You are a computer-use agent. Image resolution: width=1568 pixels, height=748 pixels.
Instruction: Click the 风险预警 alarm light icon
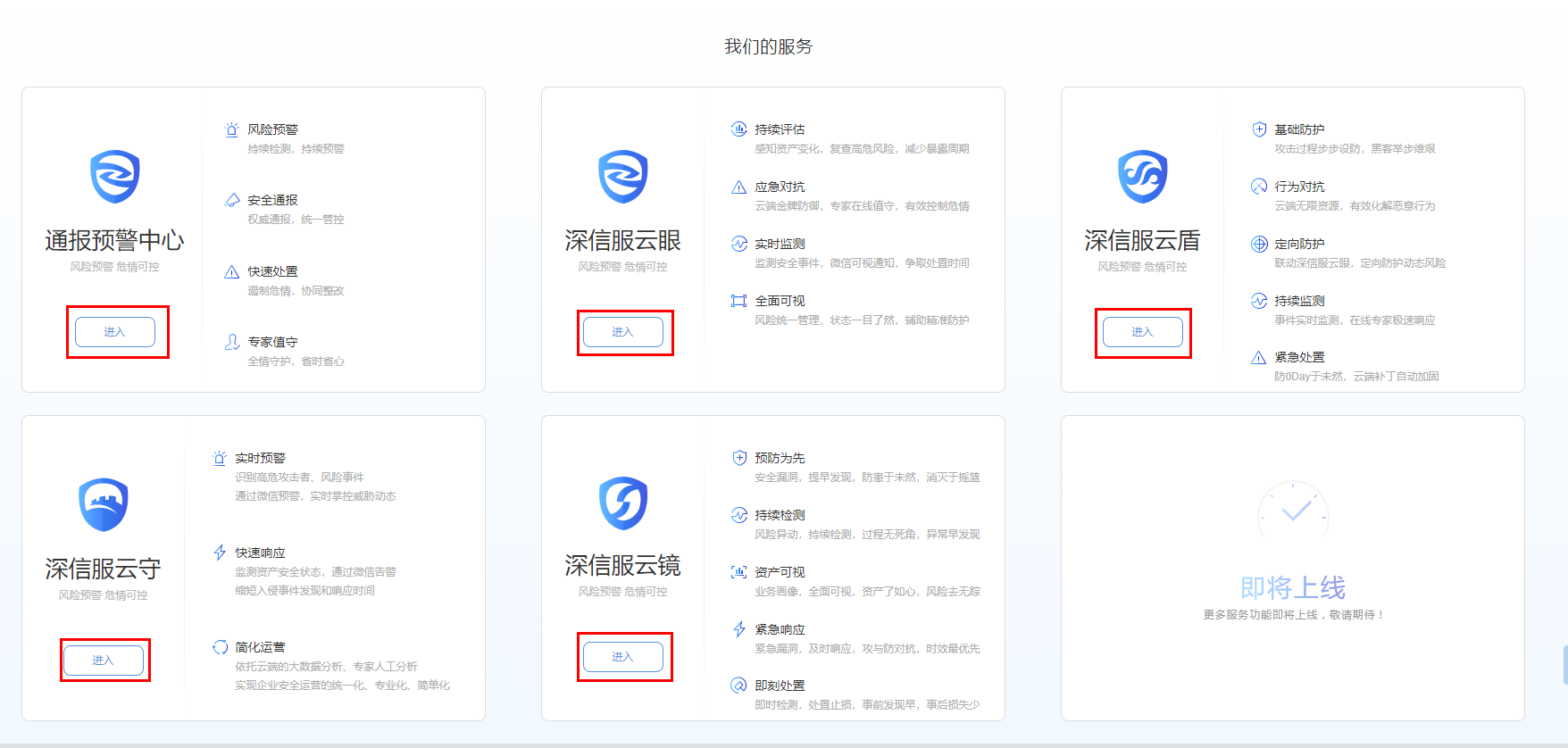point(232,129)
